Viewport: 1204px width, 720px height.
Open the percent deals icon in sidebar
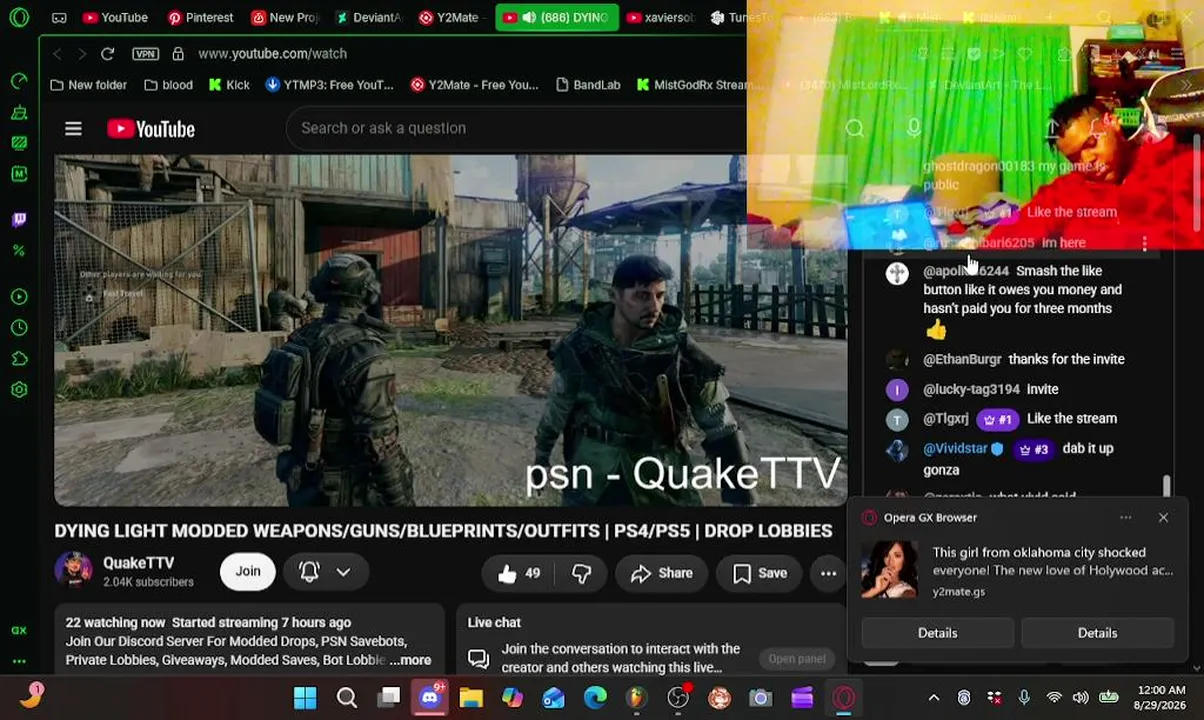click(19, 250)
